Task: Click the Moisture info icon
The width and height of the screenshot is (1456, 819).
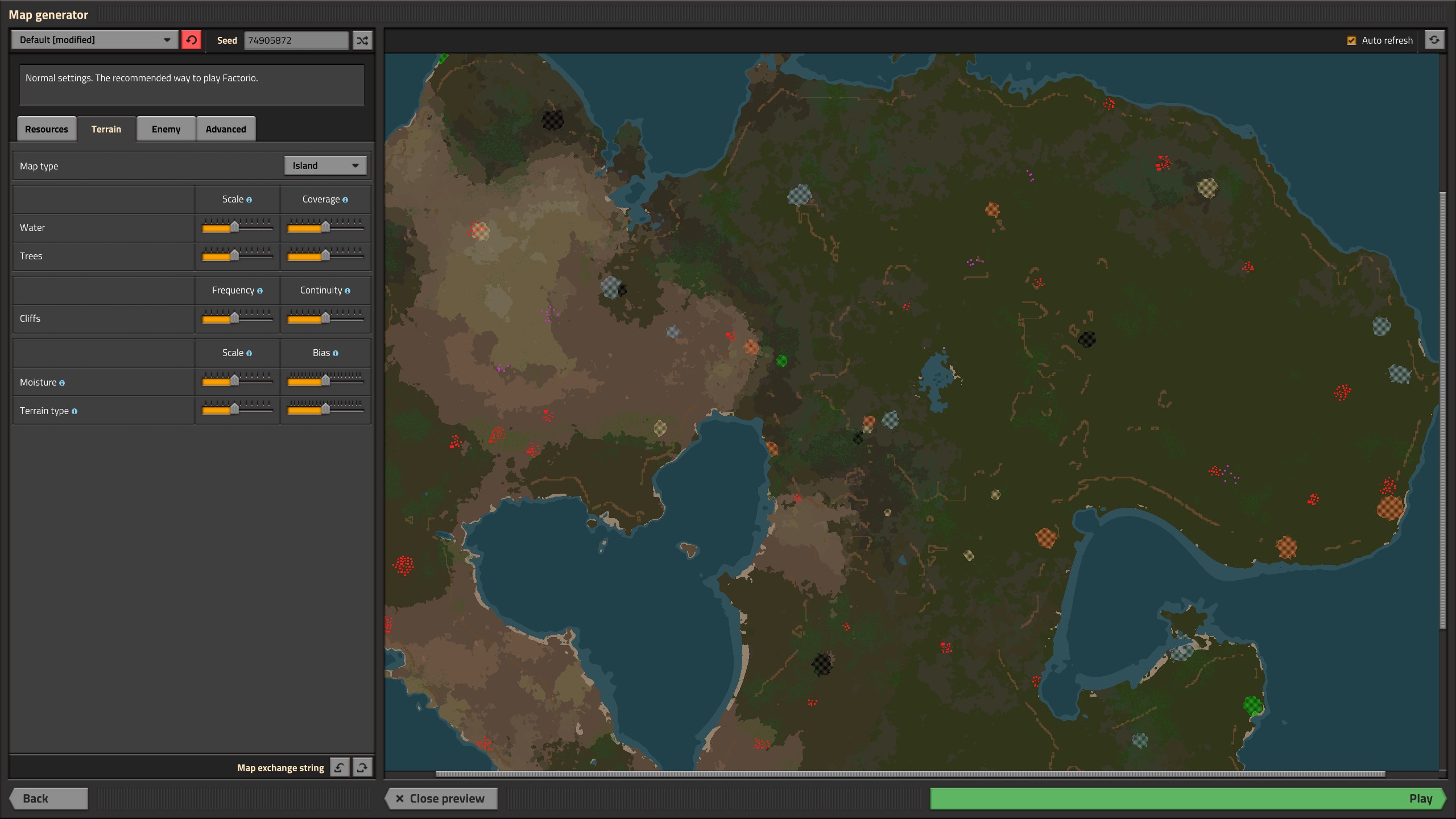Action: coord(62,383)
